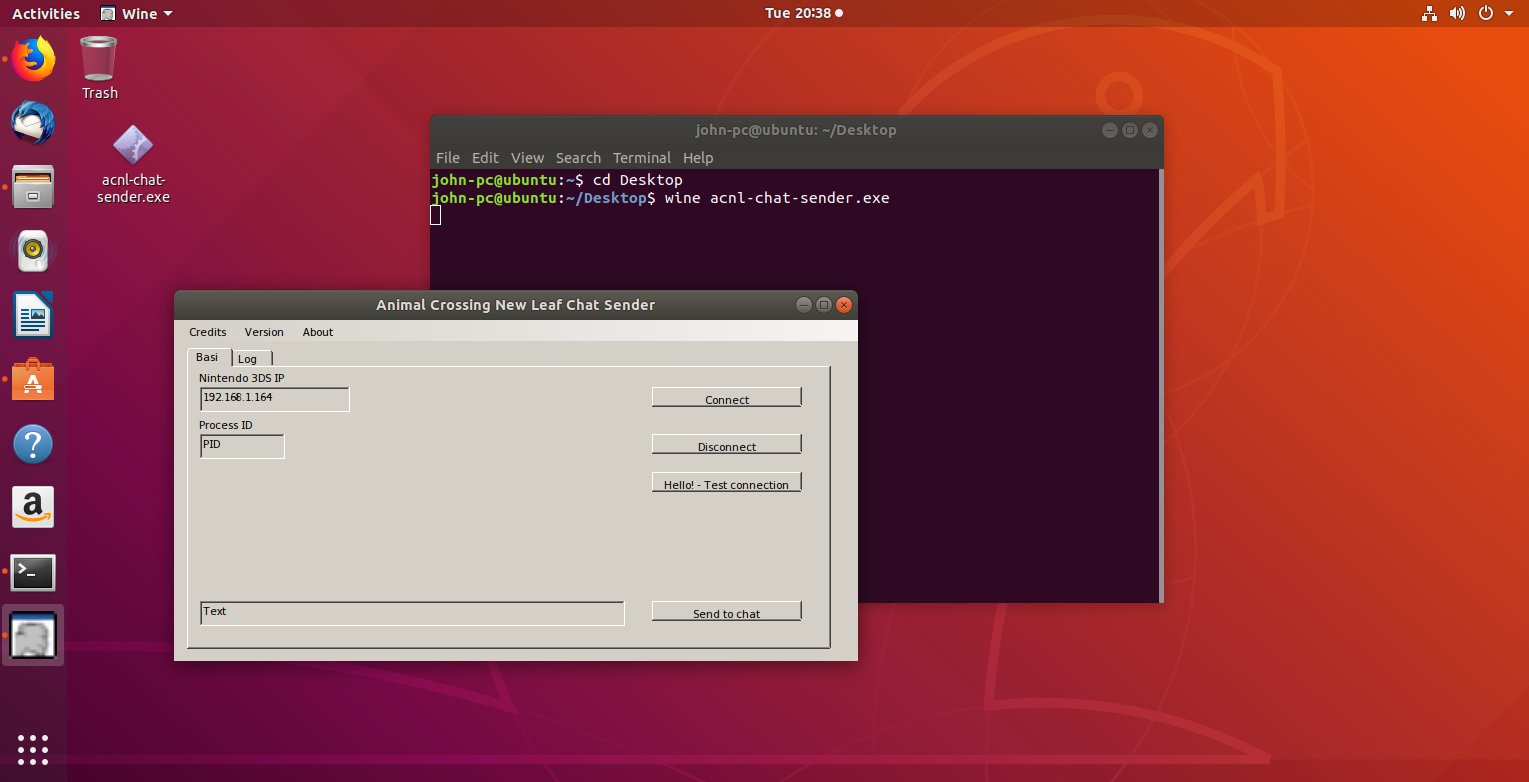The height and width of the screenshot is (782, 1529).
Task: Select the Trash icon on the desktop
Action: click(99, 68)
